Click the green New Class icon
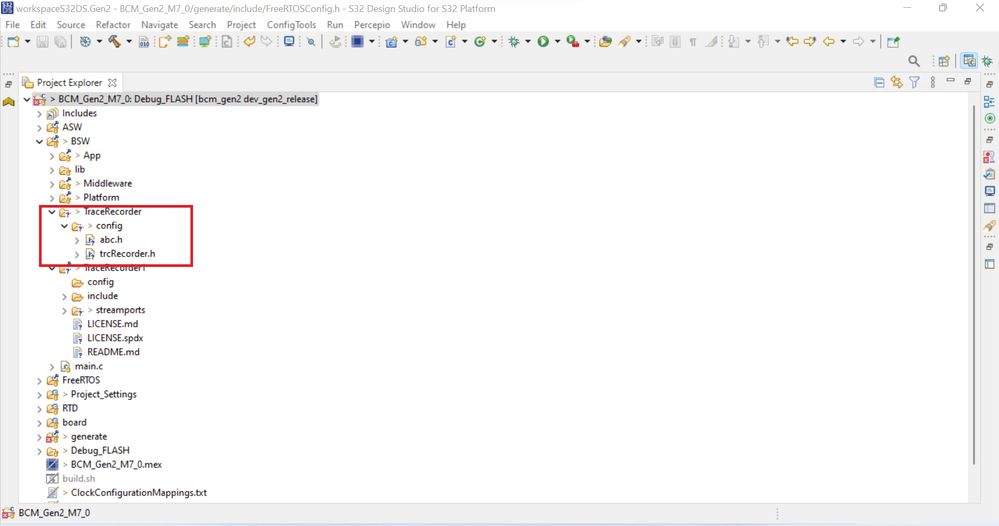This screenshot has width=999, height=526. tap(479, 41)
